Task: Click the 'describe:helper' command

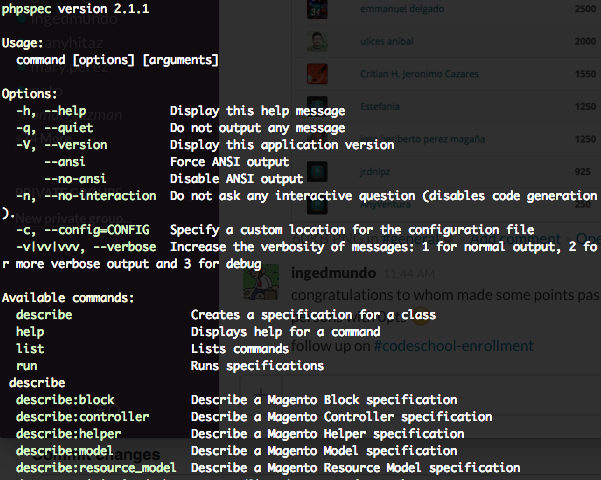Action: [69, 434]
